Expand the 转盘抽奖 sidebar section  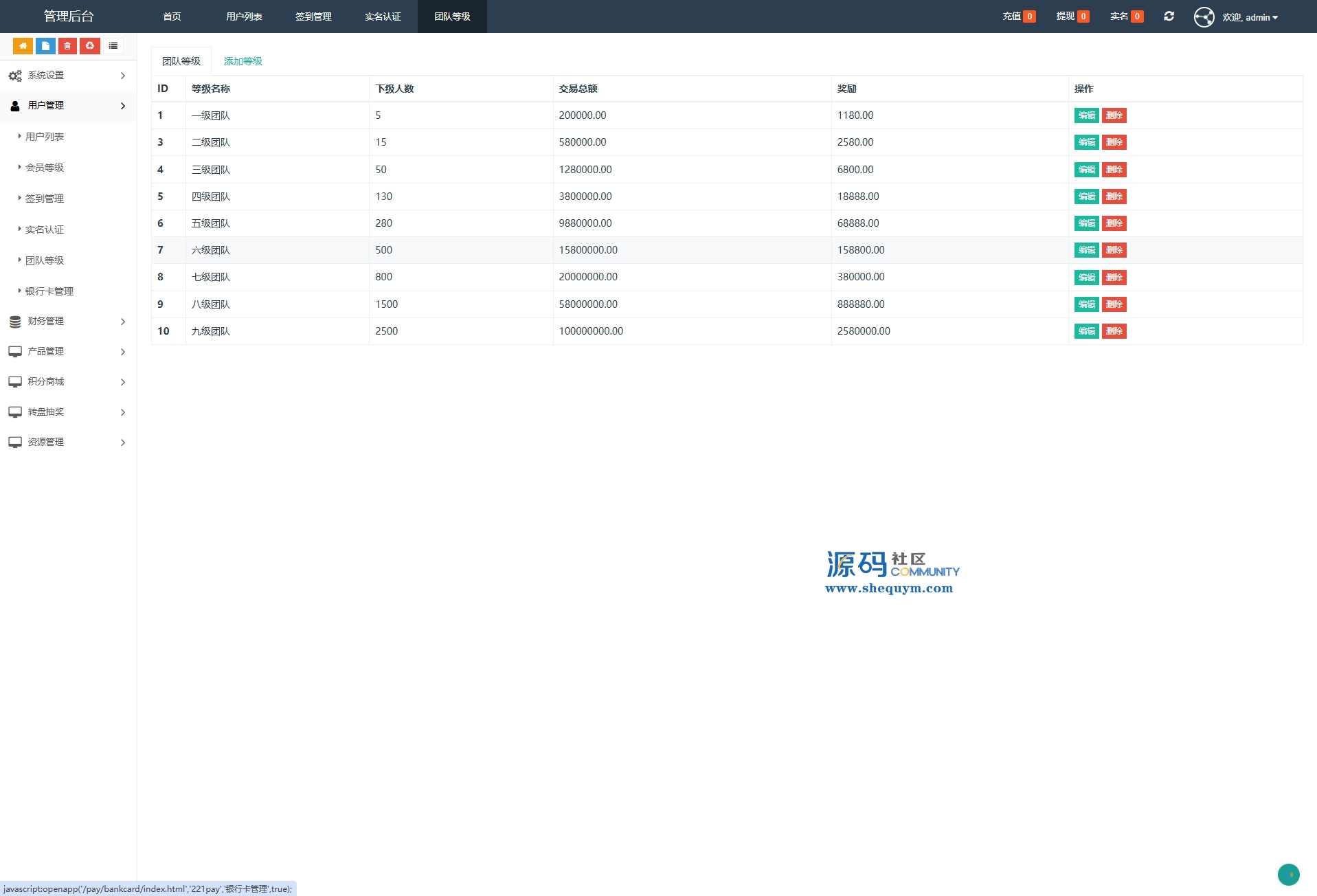pos(67,412)
